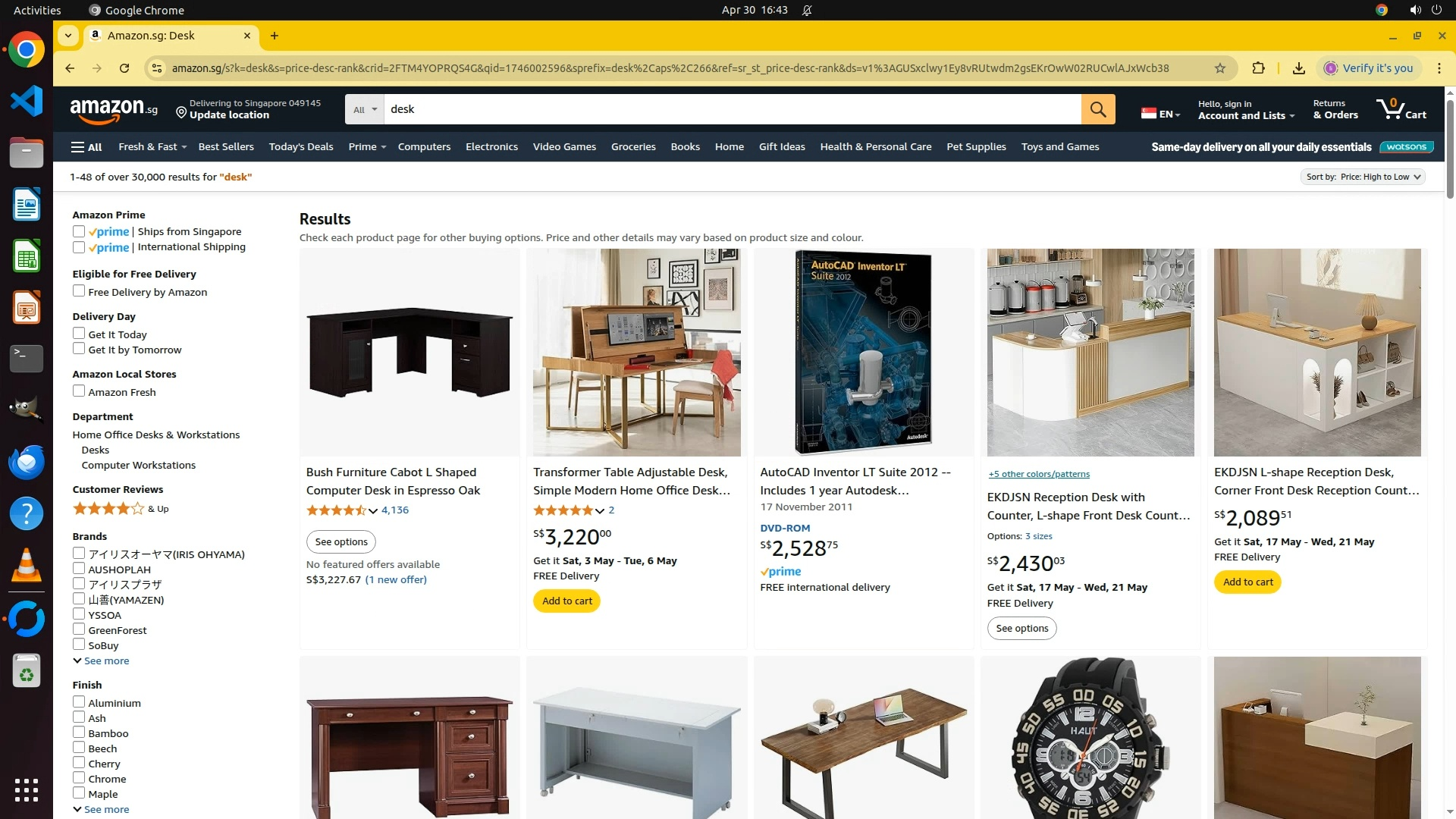Enable the Get It Today filter
This screenshot has width=1456, height=819.
79,334
